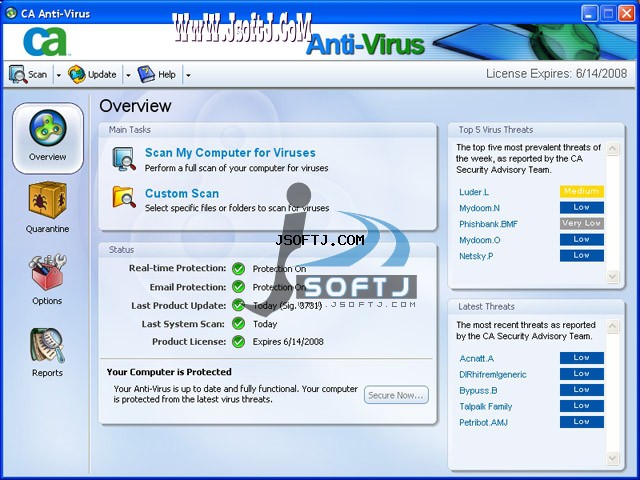This screenshot has height=480, width=640.
Task: Open the Options toolbox icon
Action: click(x=47, y=272)
